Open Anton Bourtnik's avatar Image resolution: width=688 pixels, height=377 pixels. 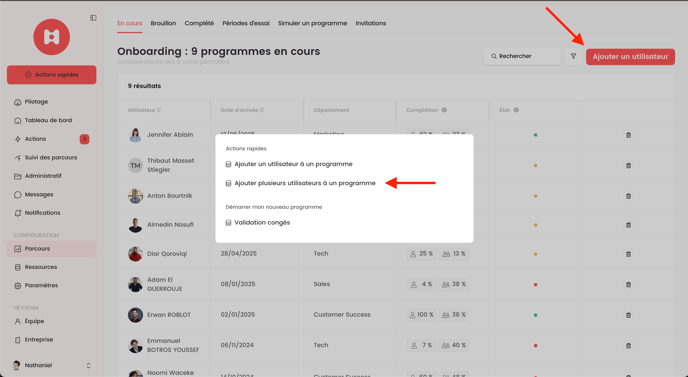[135, 196]
